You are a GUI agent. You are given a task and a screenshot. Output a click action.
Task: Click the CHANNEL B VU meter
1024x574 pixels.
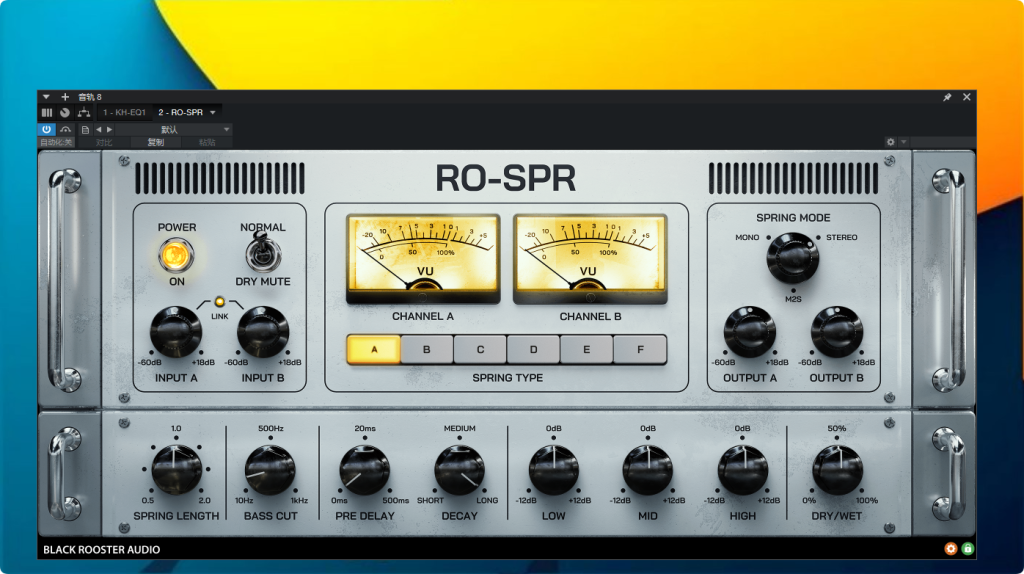tap(590, 258)
